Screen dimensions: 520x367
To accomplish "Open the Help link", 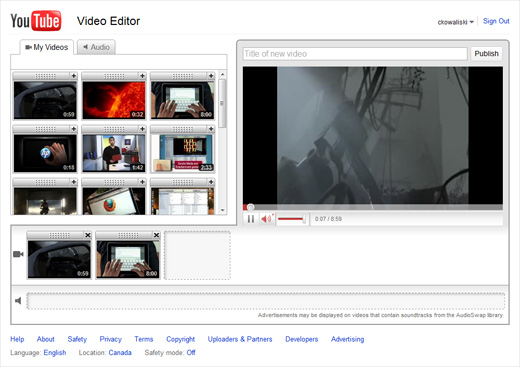I will tap(17, 339).
